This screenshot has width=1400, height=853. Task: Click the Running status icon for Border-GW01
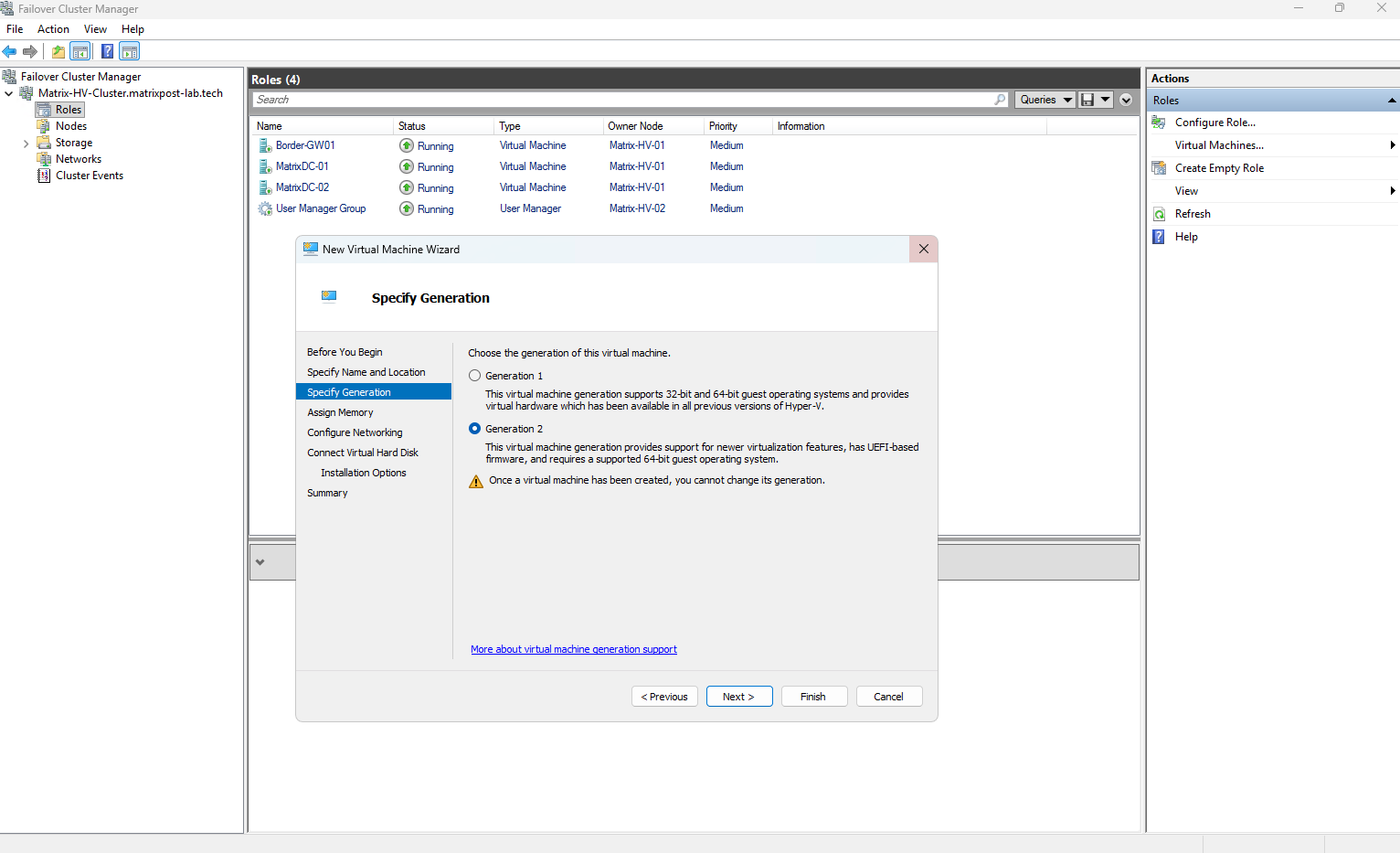pos(407,145)
